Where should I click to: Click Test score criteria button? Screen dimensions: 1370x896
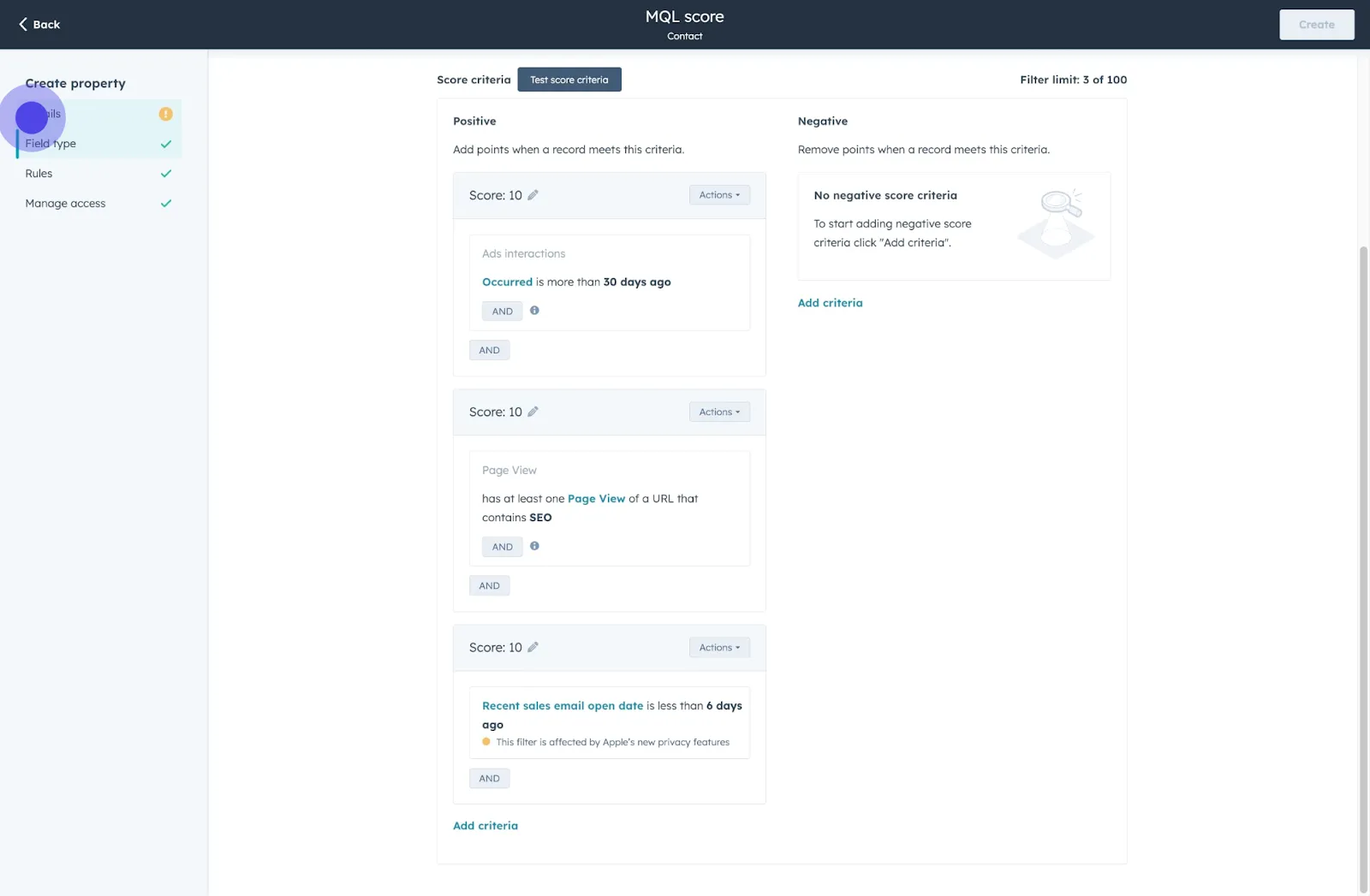tap(569, 80)
